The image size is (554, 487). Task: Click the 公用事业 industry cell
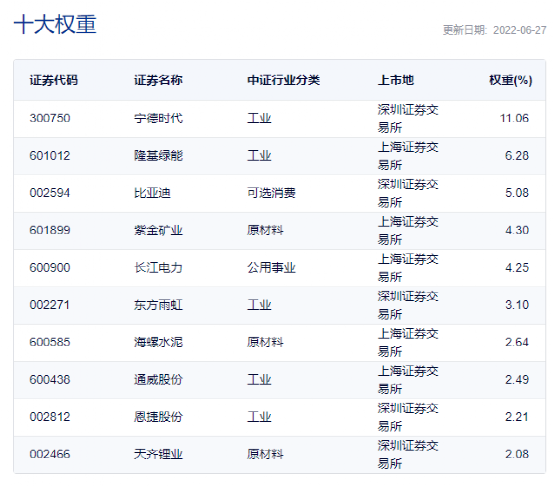(x=271, y=268)
